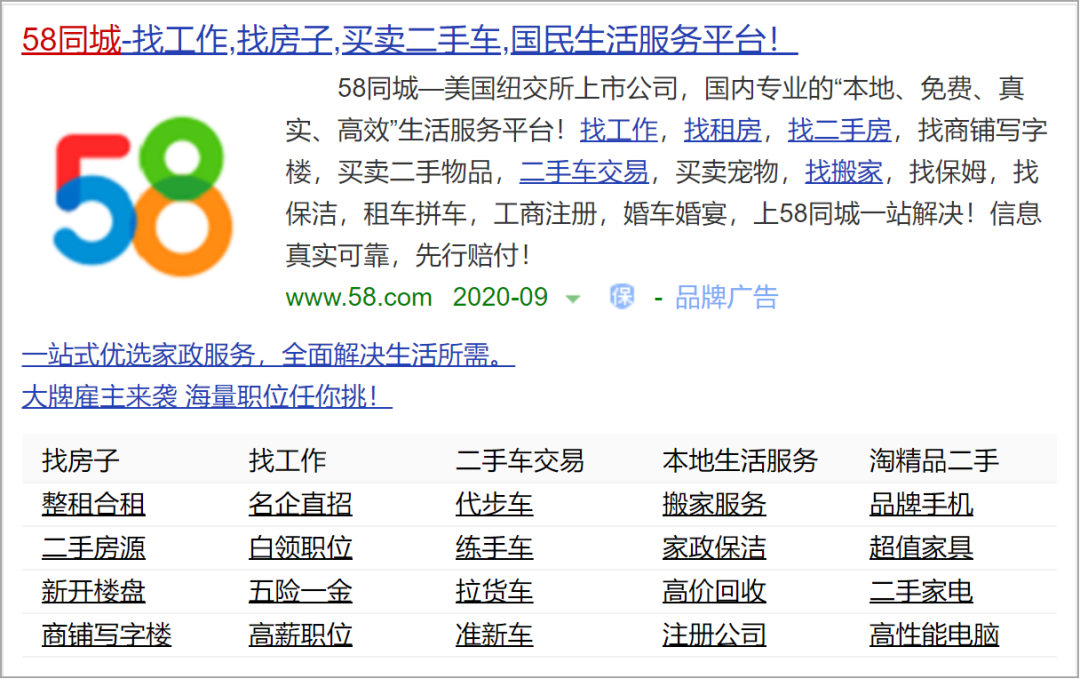Open the 搬家服务 link
Image resolution: width=1080 pixels, height=679 pixels.
[x=714, y=504]
